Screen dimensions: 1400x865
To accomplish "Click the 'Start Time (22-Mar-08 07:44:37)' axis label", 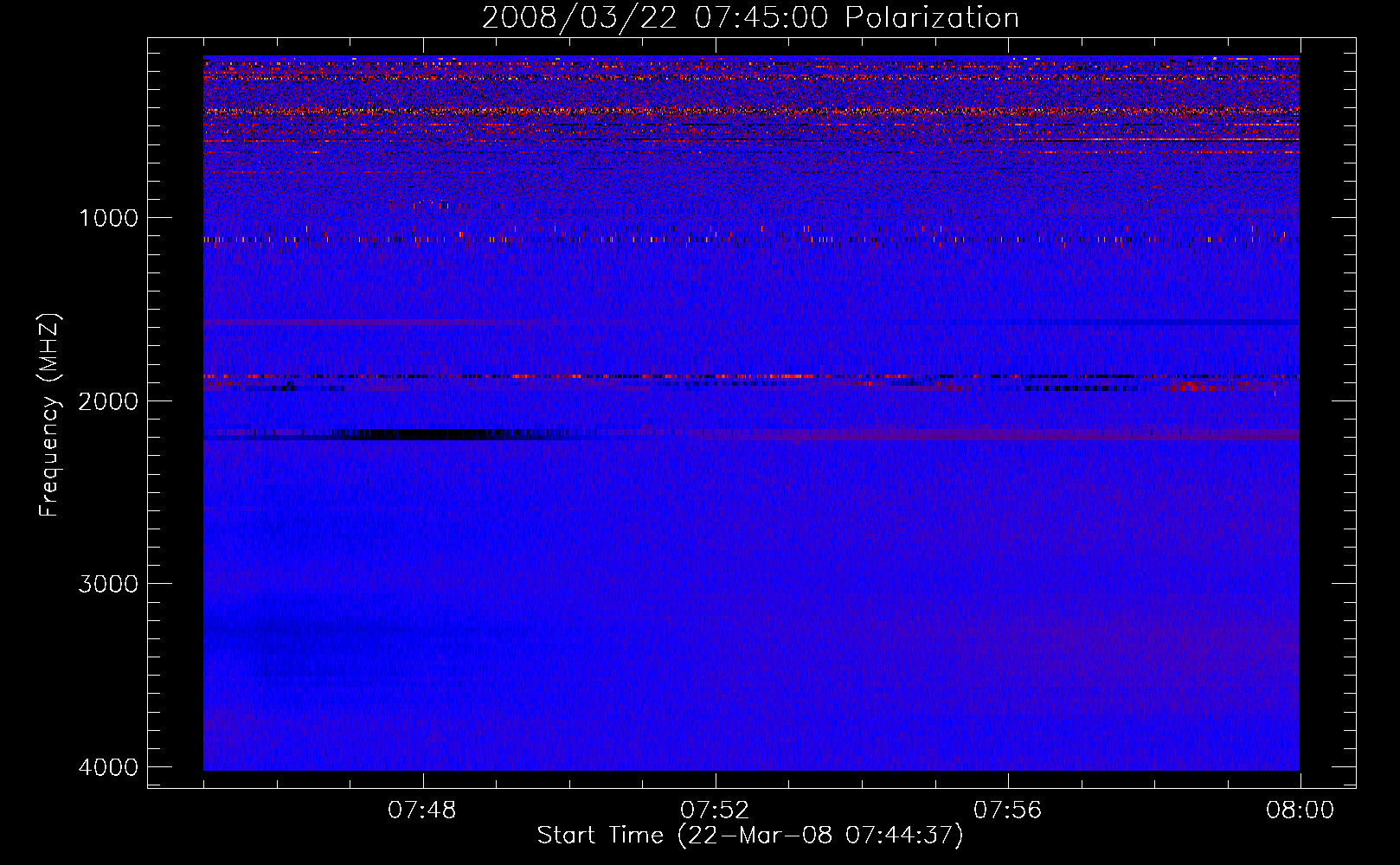I will 750,836.
